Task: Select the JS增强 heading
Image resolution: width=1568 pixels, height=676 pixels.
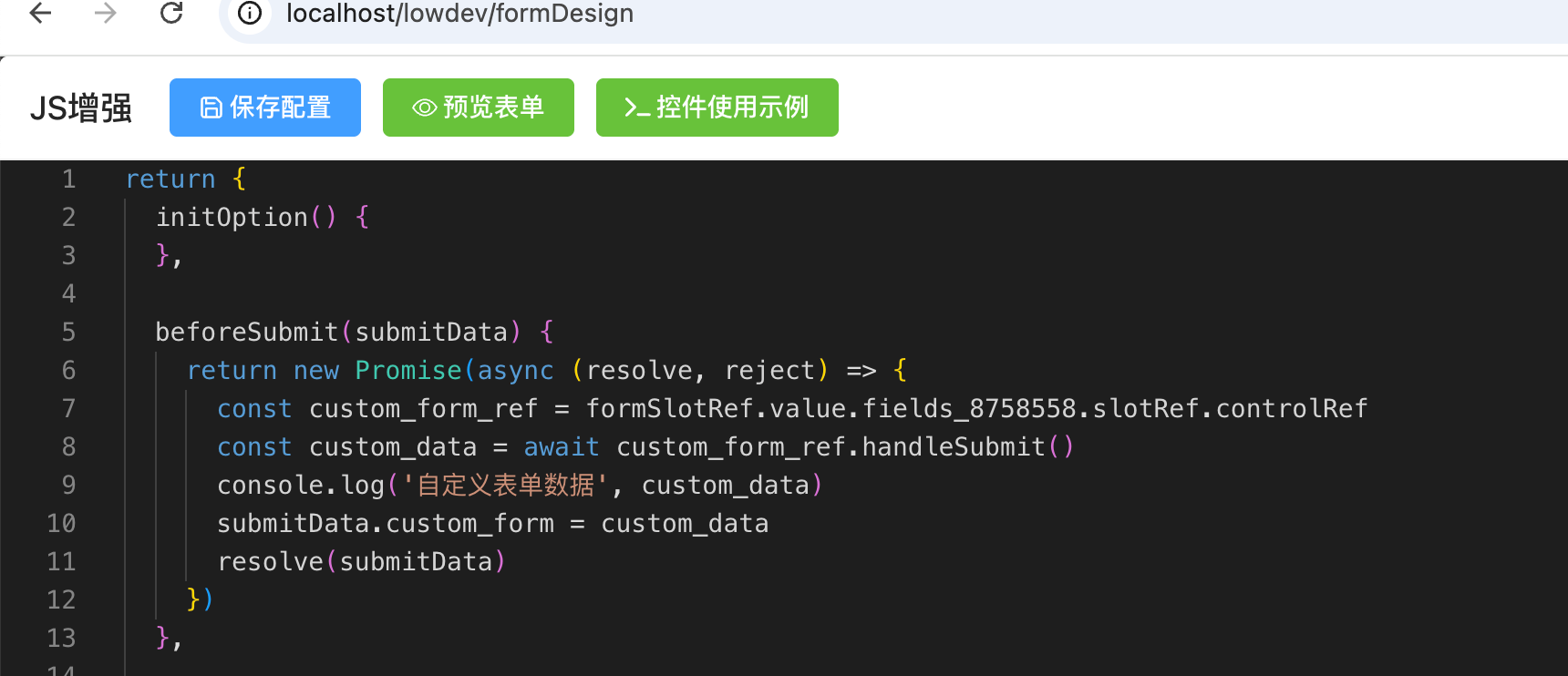Action: [81, 108]
